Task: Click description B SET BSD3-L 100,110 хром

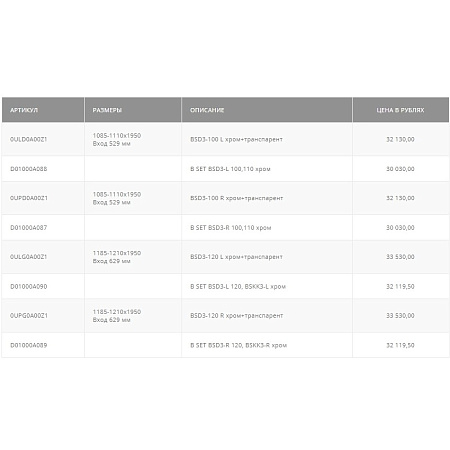Action: click(x=230, y=169)
